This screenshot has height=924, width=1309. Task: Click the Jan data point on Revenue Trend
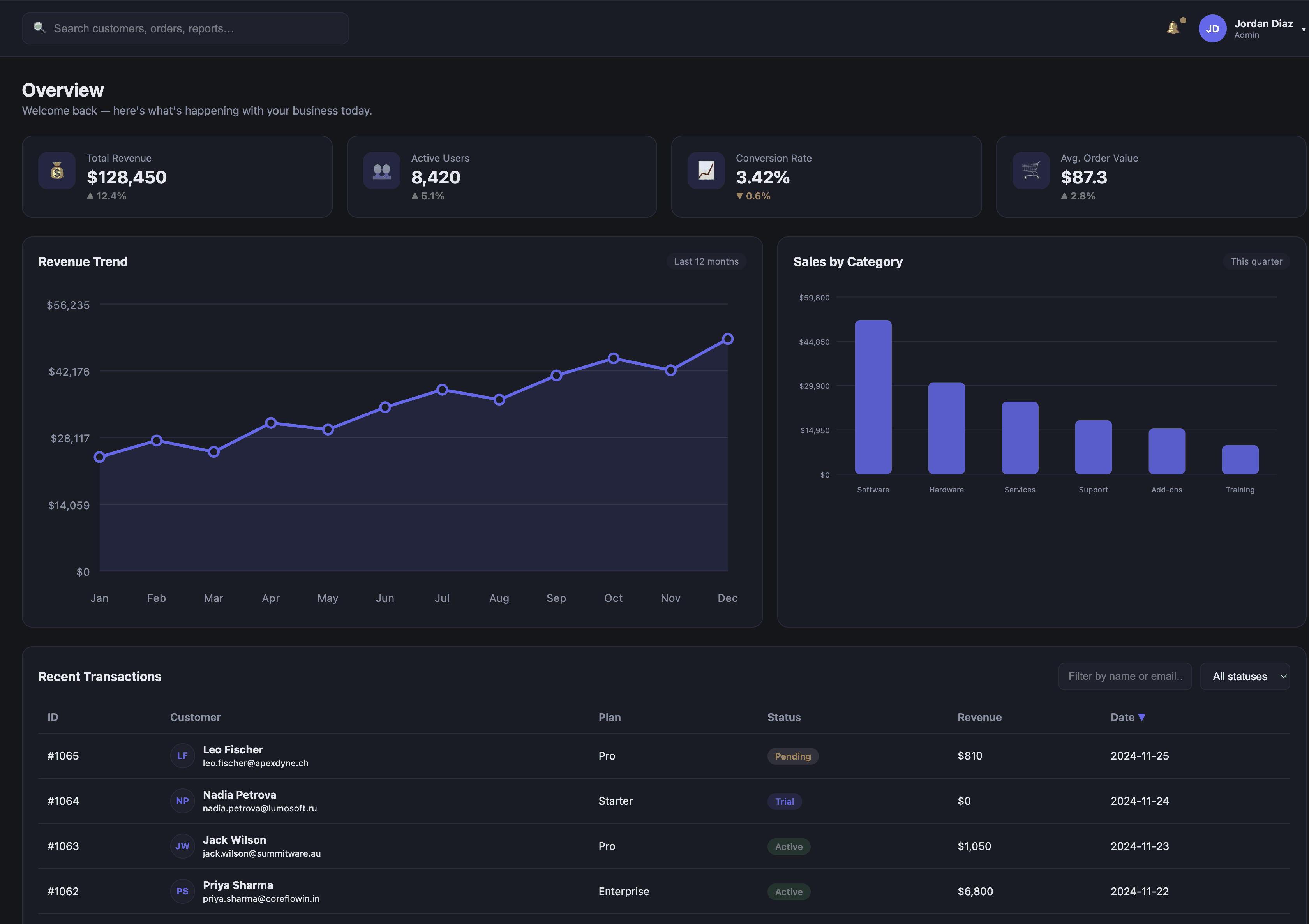click(x=100, y=457)
